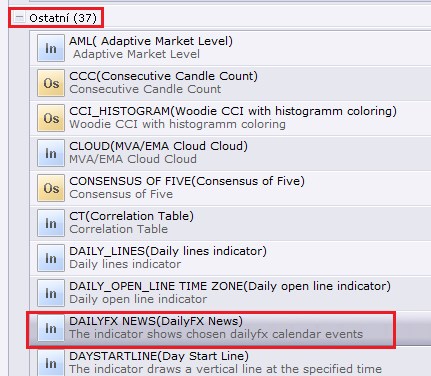Screen dimensions: 431x376
Task: Click the In icon beside DAILY_OPEN_LINE TIME ZONE
Action: coord(51,293)
